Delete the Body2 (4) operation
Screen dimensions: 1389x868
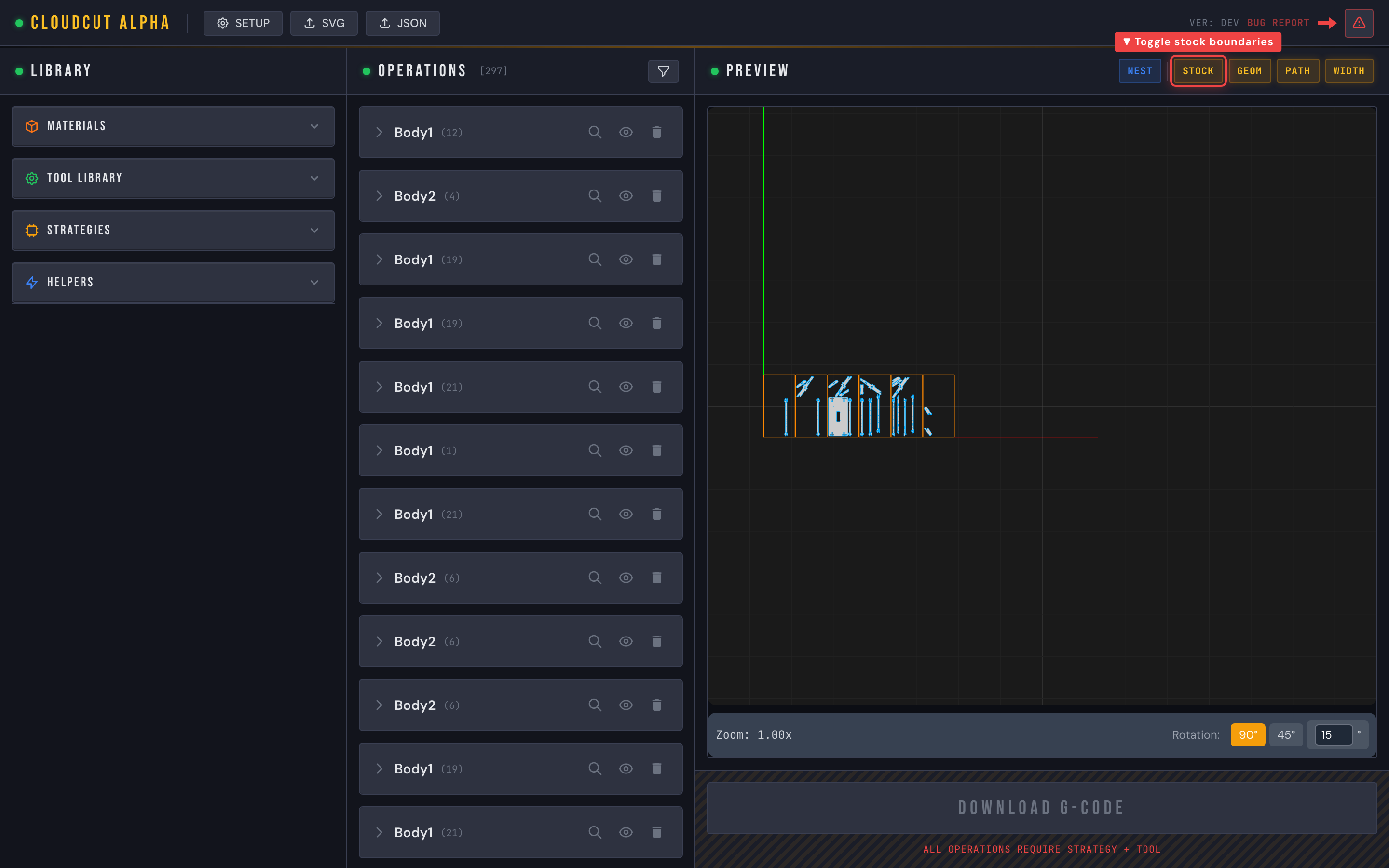(x=656, y=196)
